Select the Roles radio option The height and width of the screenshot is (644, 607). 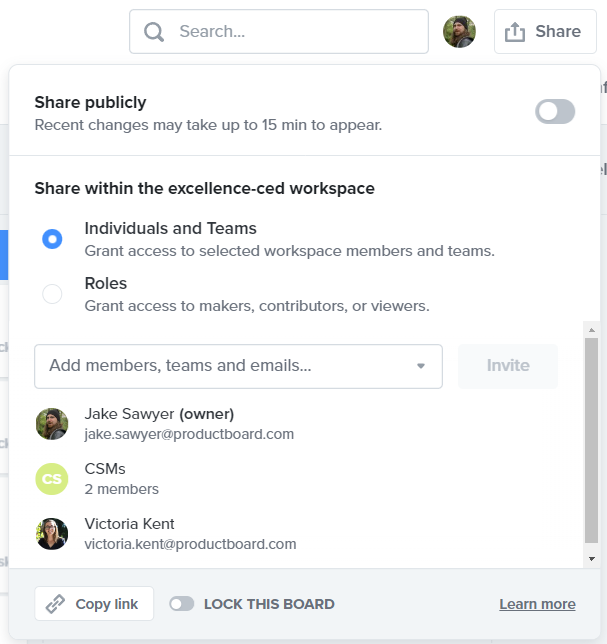click(52, 294)
